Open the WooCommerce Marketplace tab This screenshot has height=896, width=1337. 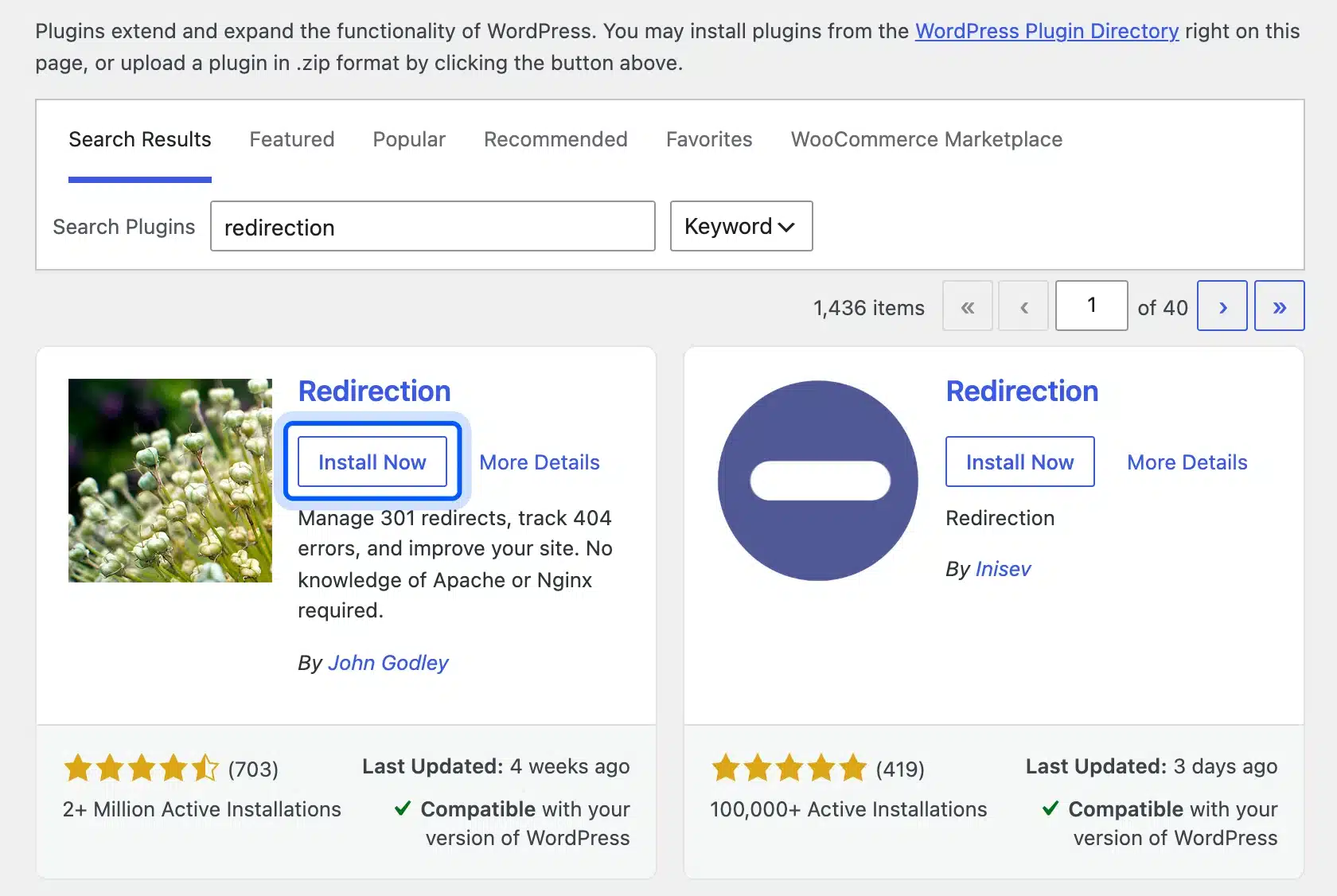(x=926, y=139)
